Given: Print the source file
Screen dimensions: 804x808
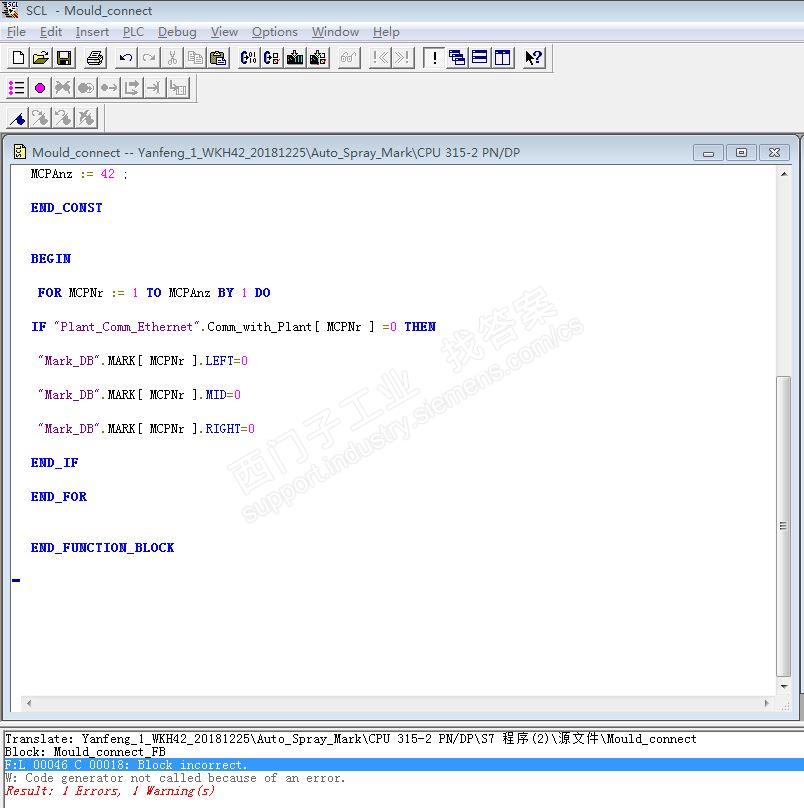Looking at the screenshot, I should 95,58.
